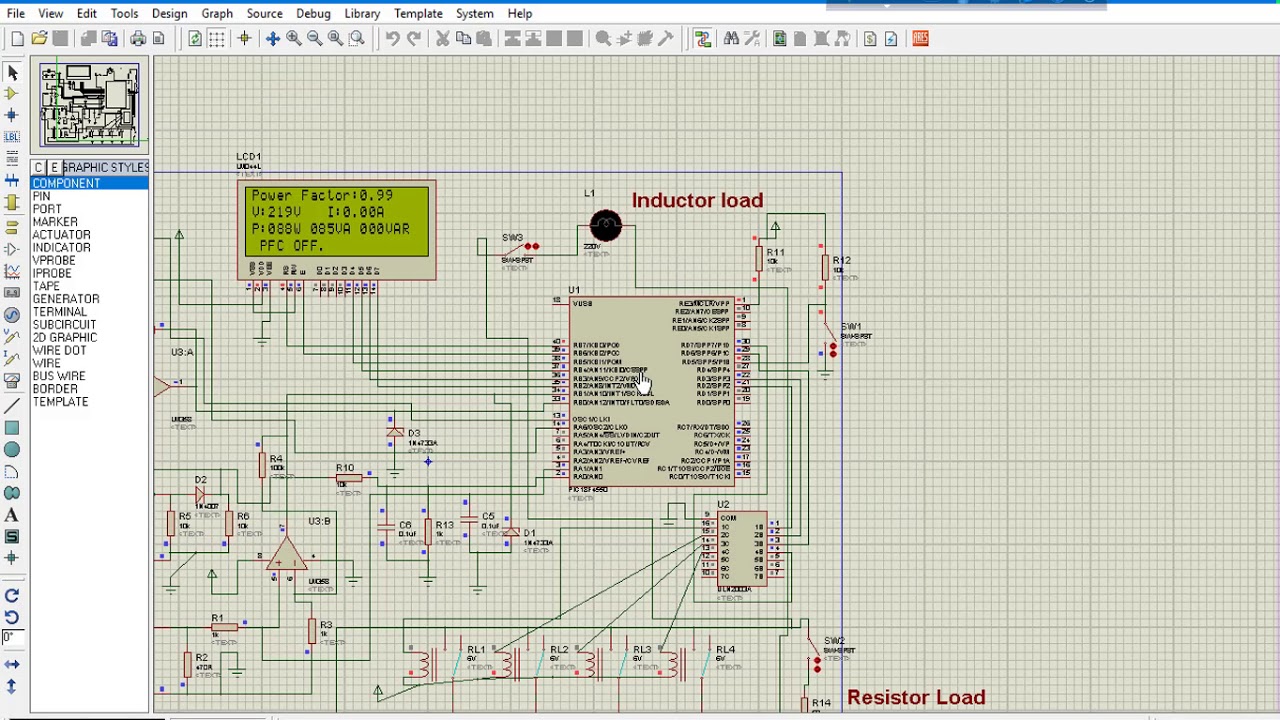The width and height of the screenshot is (1280, 720).
Task: Run the electrical rules check
Action: tap(891, 39)
